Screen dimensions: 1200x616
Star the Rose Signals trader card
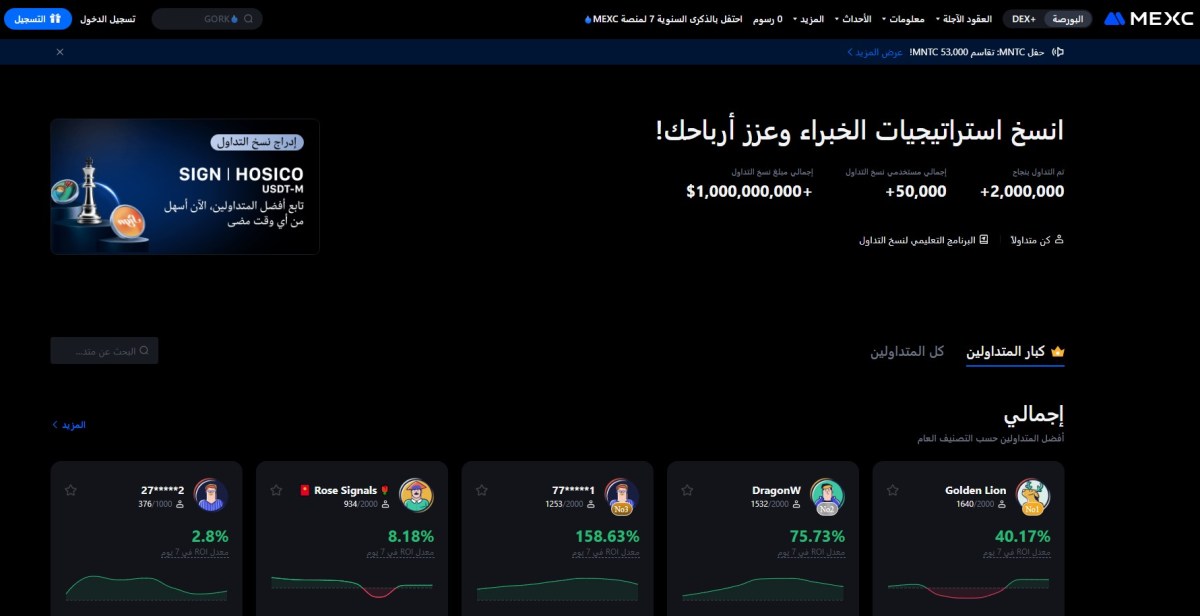pos(276,490)
